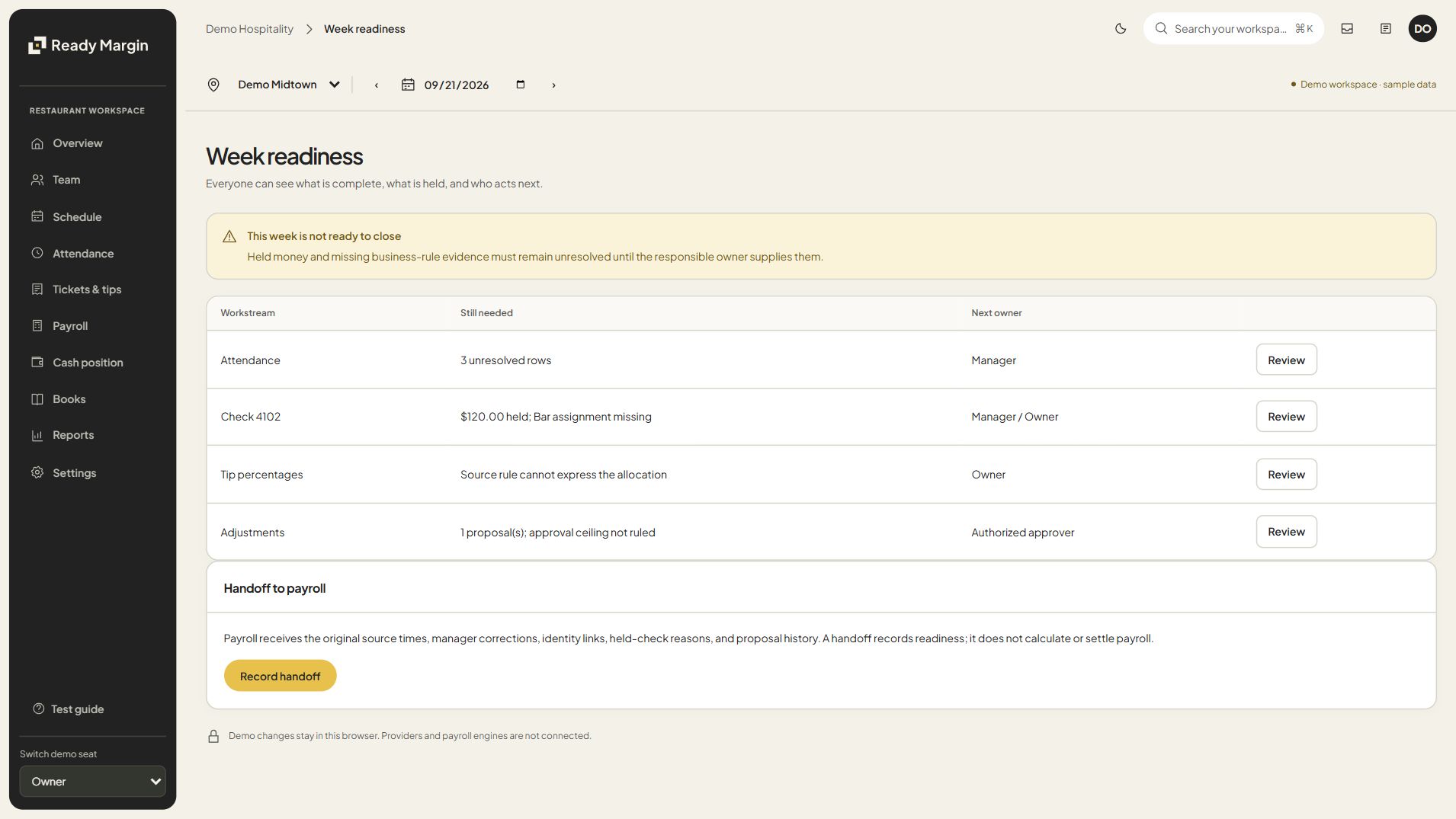This screenshot has width=1456, height=819.
Task: Click the 'Demo workspace · sample data' label
Action: (x=1368, y=85)
